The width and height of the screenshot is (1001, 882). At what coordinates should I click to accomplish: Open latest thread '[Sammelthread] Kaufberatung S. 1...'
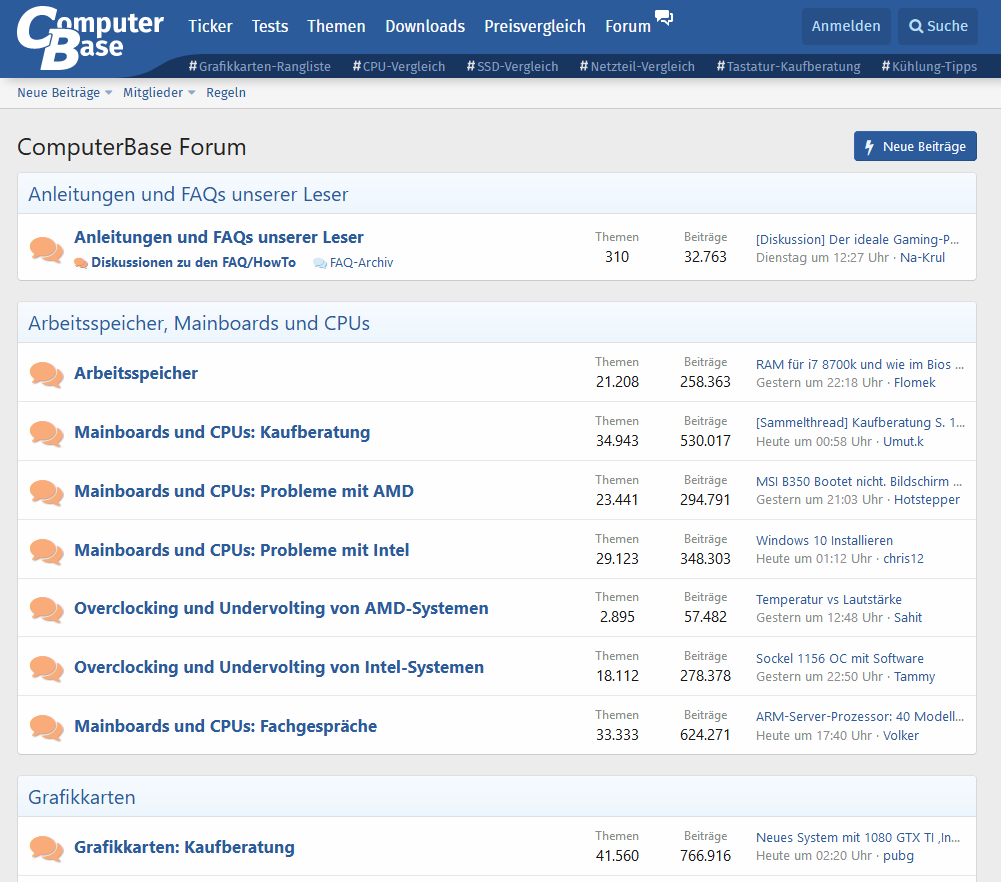[x=861, y=422]
